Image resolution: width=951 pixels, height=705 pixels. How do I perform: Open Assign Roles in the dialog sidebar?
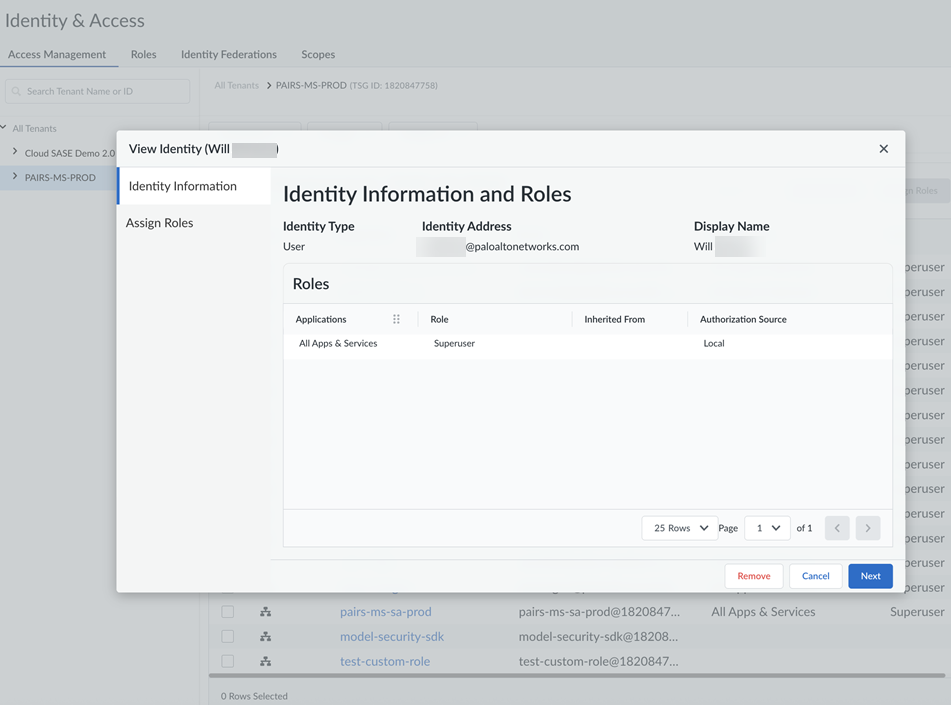[160, 223]
